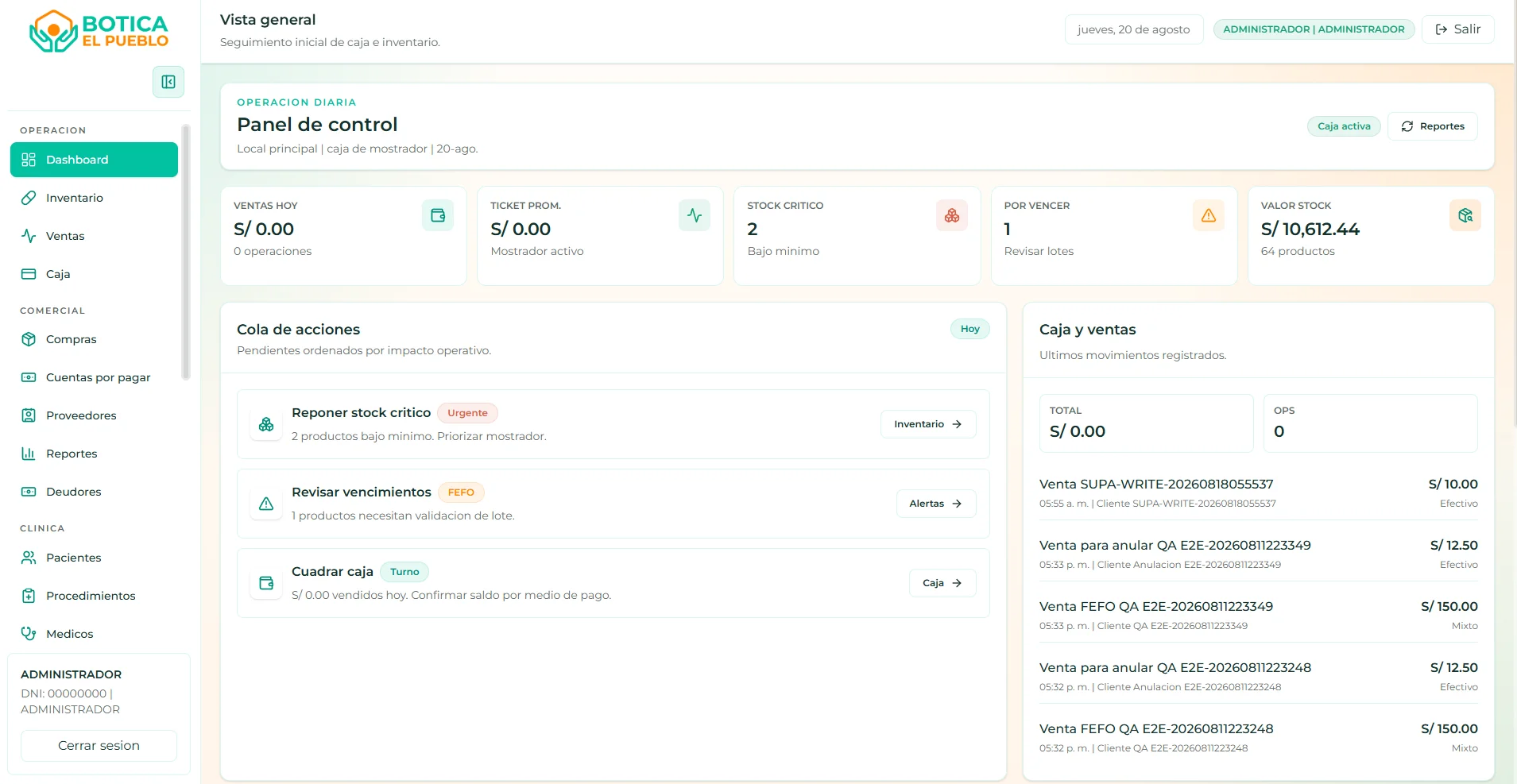Click the Caja arrow button for Cuadrar caja
Screen dimensions: 1517x784
(x=942, y=583)
